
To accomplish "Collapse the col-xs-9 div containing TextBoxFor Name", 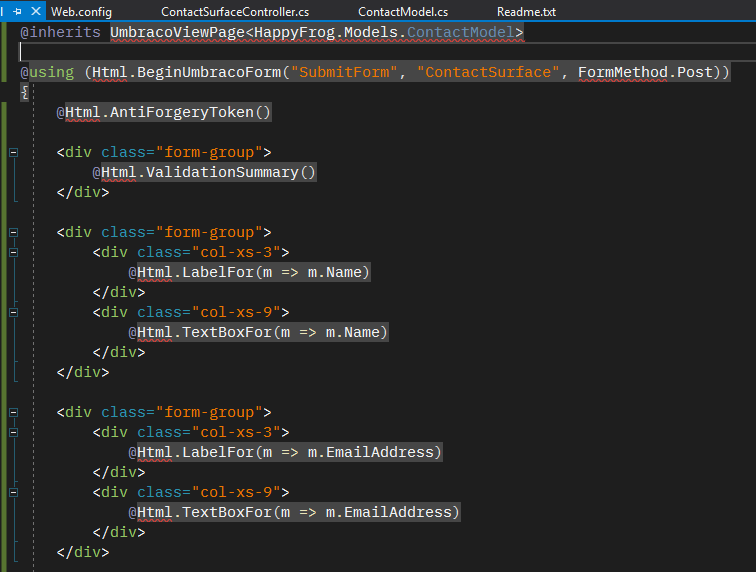I will pyautogui.click(x=14, y=313).
